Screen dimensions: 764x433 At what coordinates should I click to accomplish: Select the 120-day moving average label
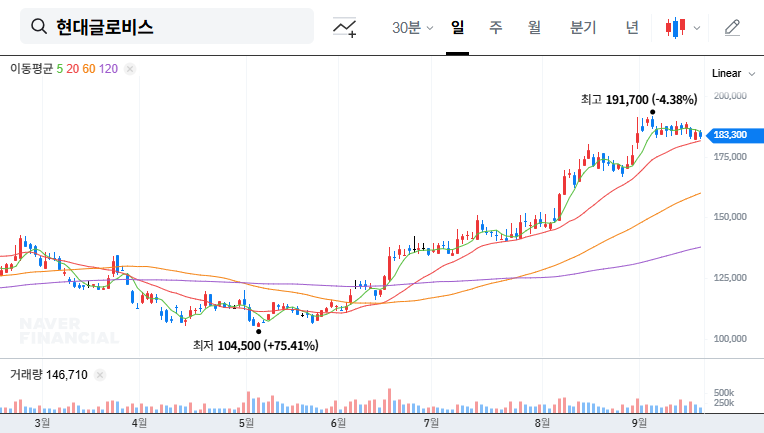click(x=108, y=69)
